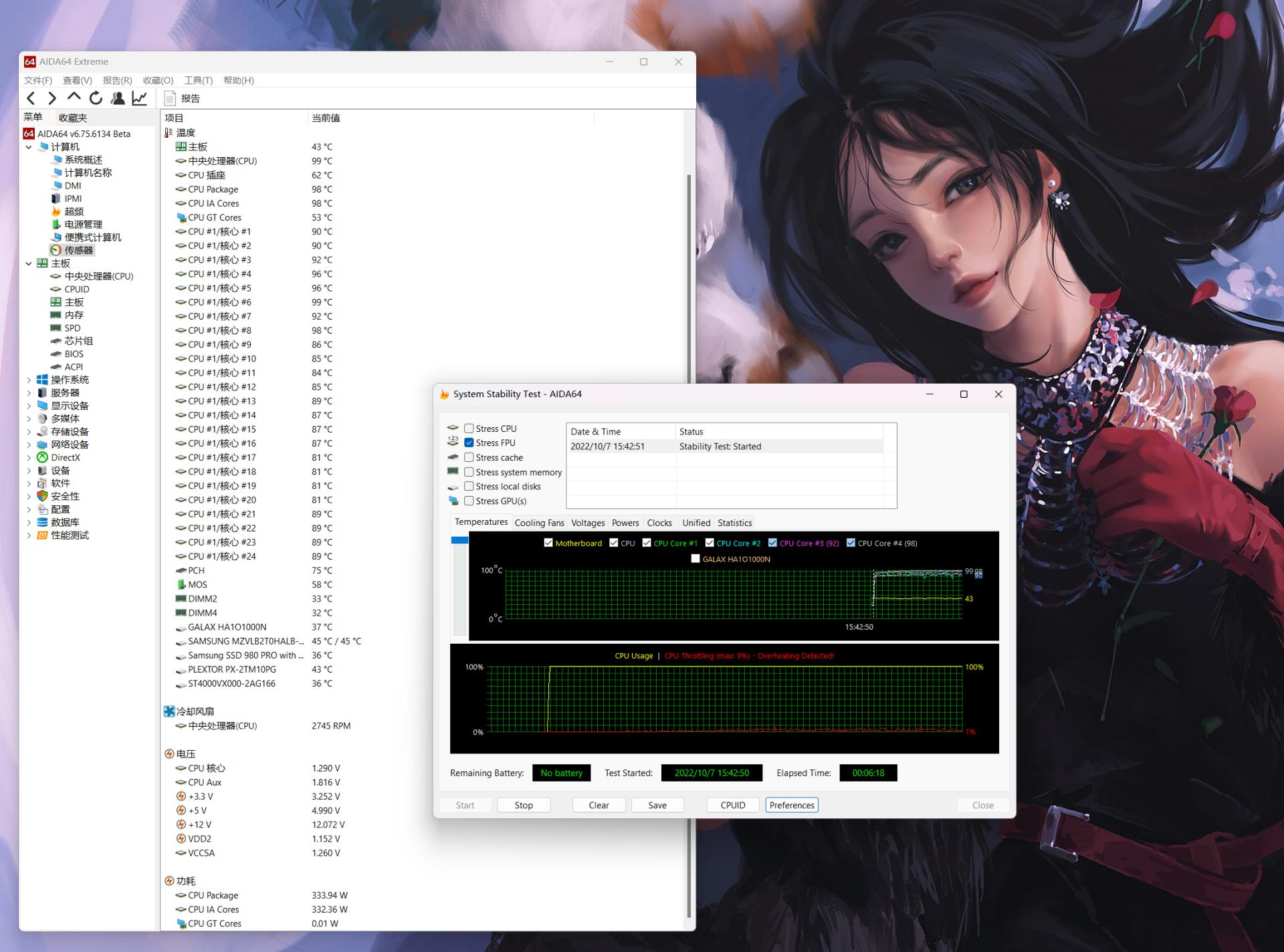The height and width of the screenshot is (952, 1284).
Task: Click the AIDA64 graph/chart report icon
Action: pyautogui.click(x=141, y=97)
